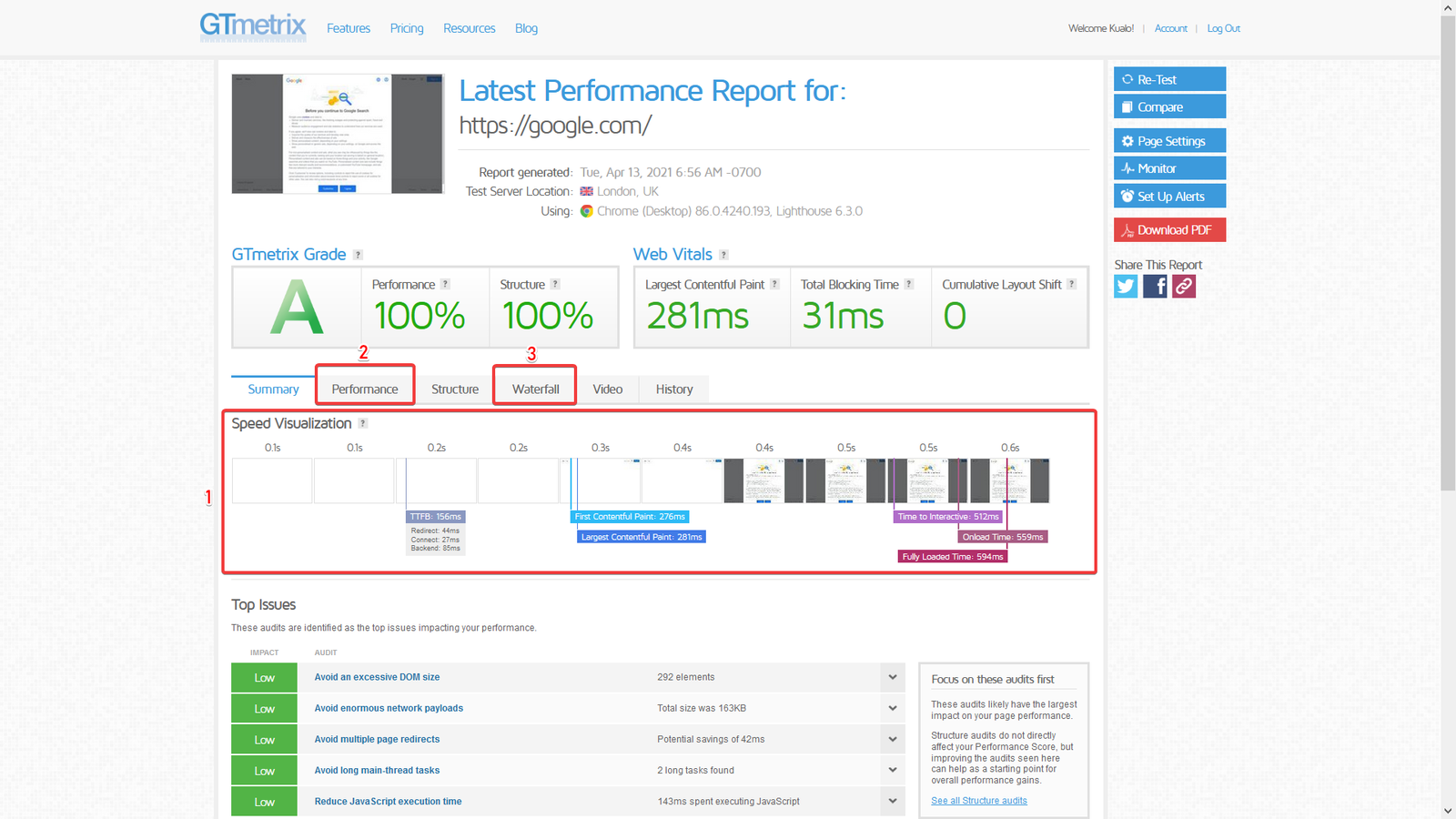The height and width of the screenshot is (819, 1456).
Task: Click the google.com page screenshot thumbnail
Action: point(338,134)
